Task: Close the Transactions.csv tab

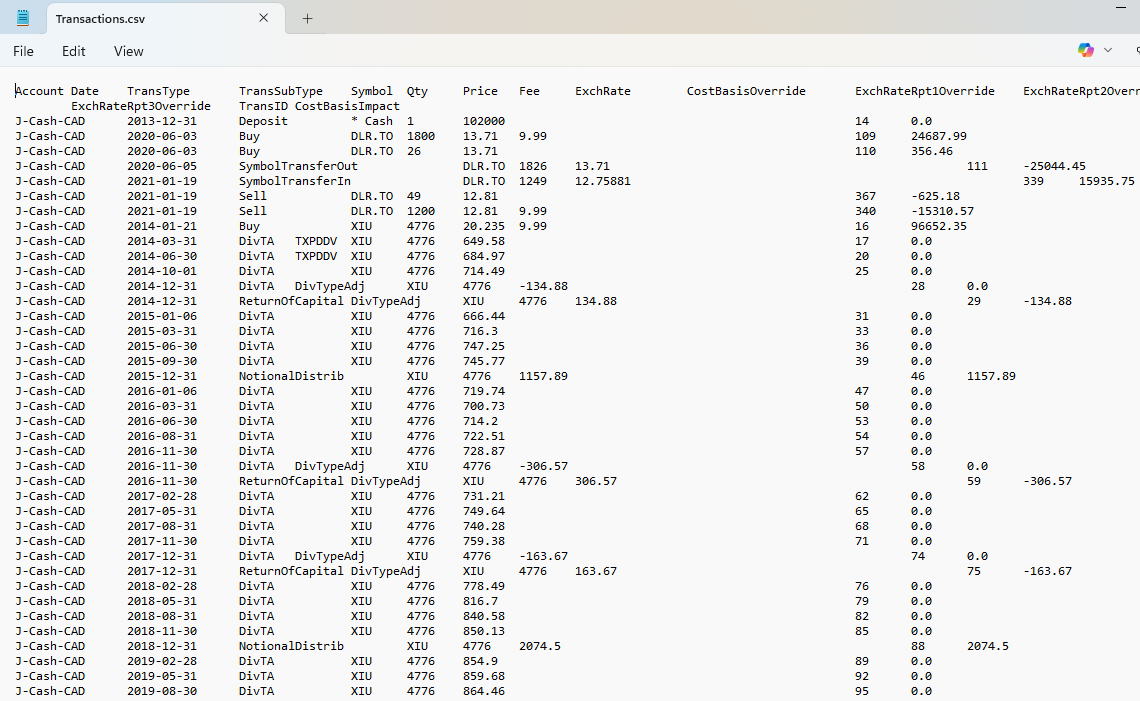Action: tap(264, 18)
